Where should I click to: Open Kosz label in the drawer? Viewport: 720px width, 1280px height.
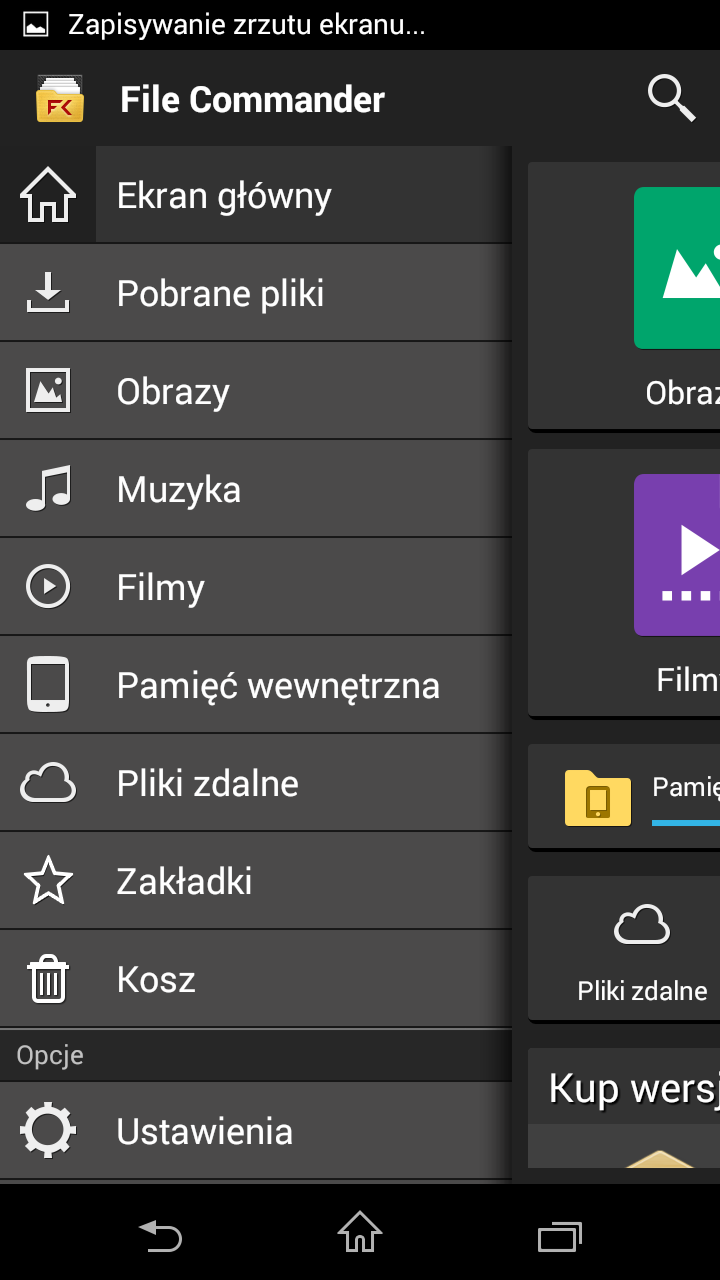(156, 979)
